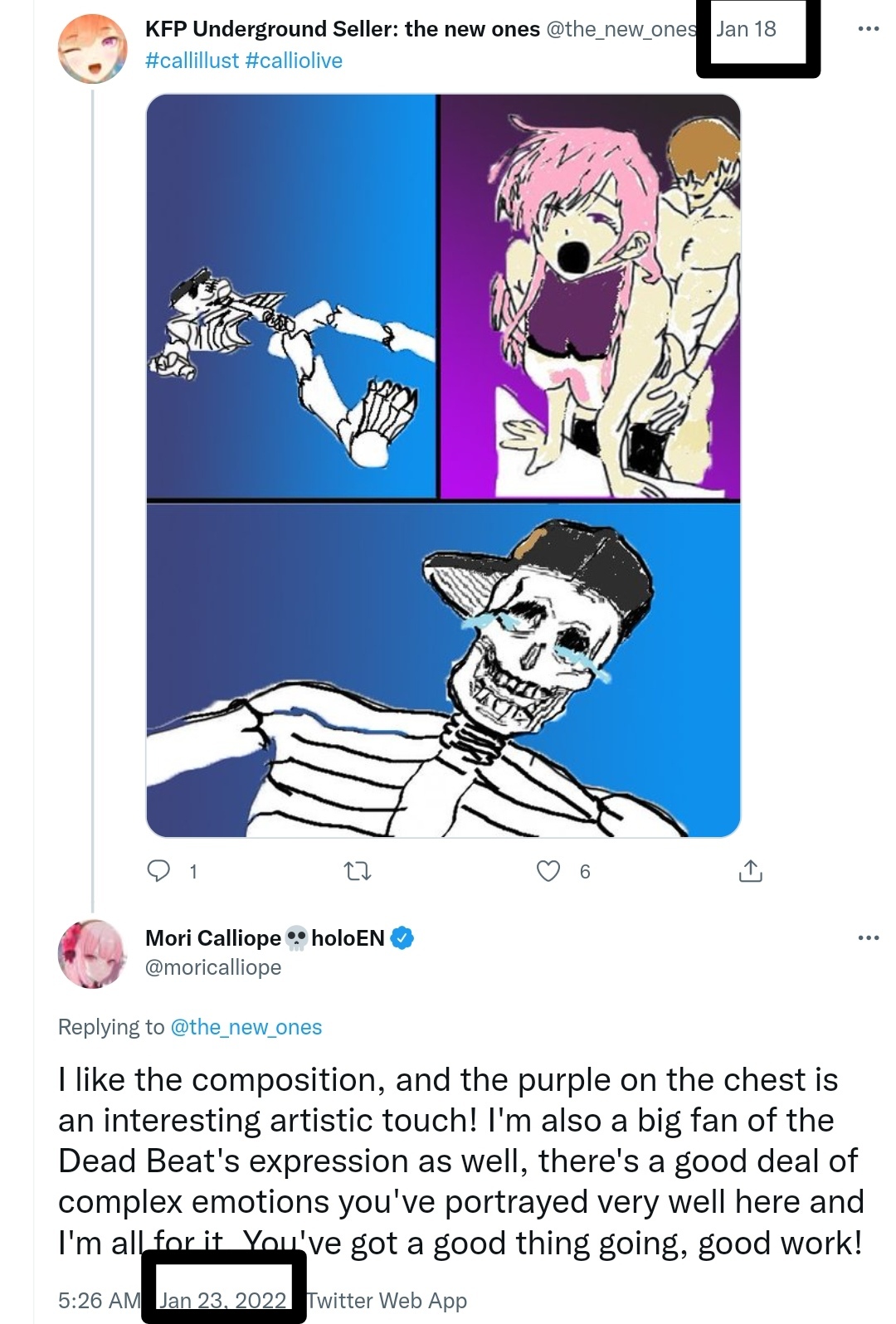The height and width of the screenshot is (1324, 896).
Task: Click the reply icon under the tweet image
Action: [x=158, y=870]
